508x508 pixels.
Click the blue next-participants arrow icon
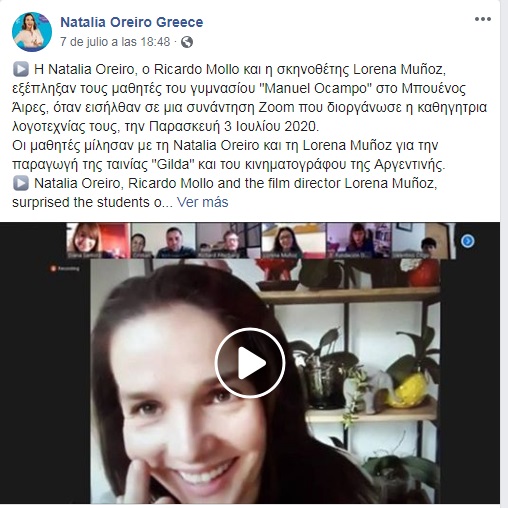pos(468,241)
